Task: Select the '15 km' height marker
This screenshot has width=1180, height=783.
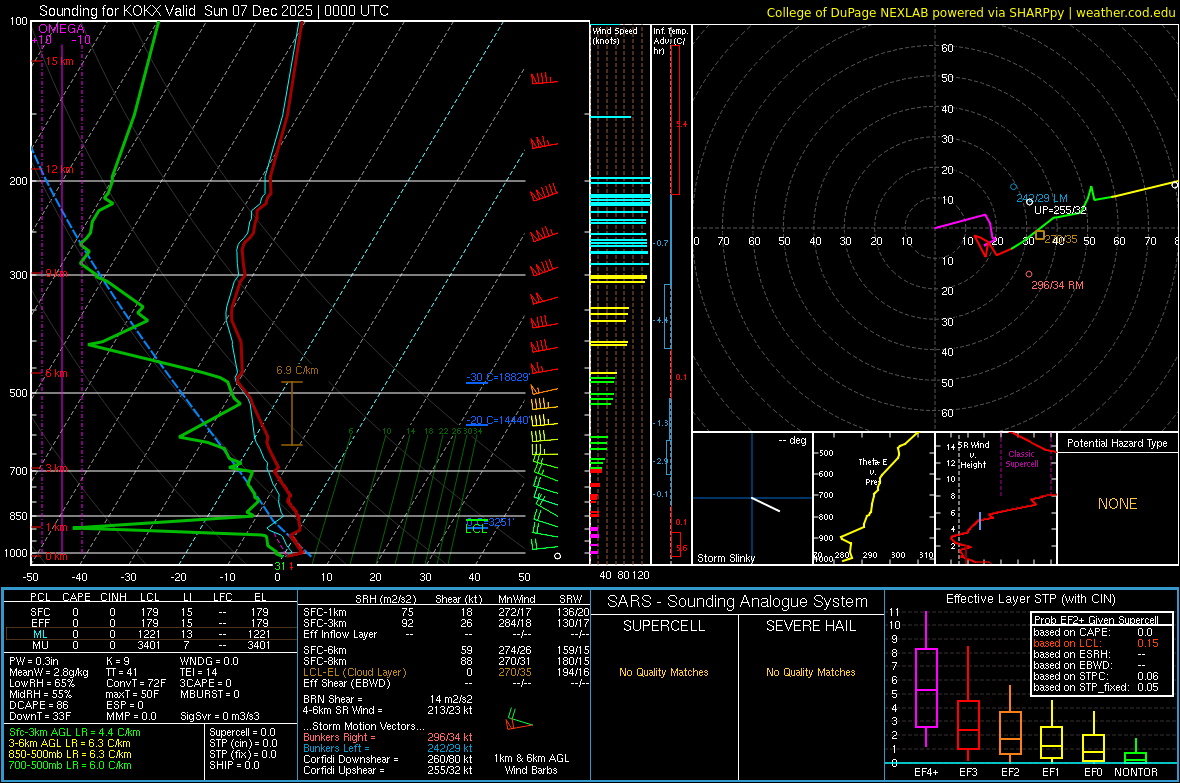Action: pyautogui.click(x=59, y=61)
